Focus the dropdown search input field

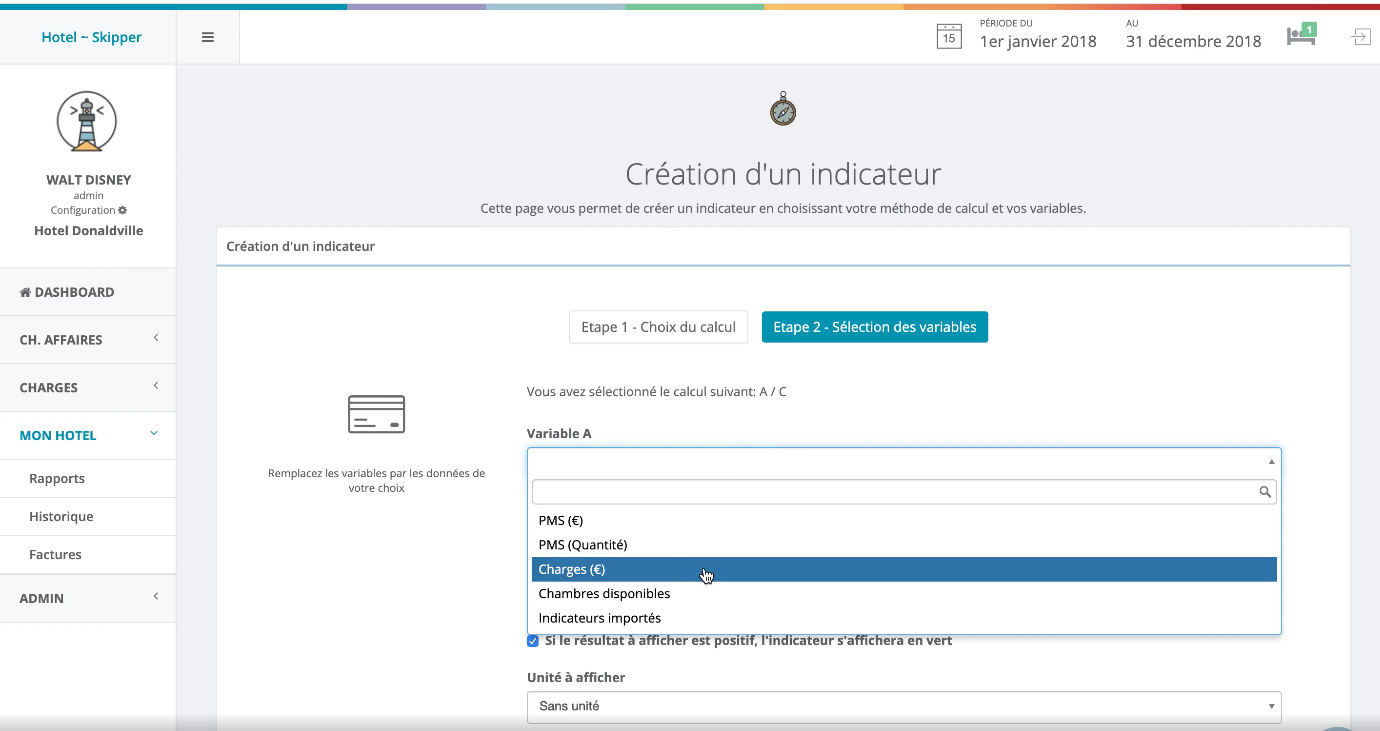(x=904, y=492)
